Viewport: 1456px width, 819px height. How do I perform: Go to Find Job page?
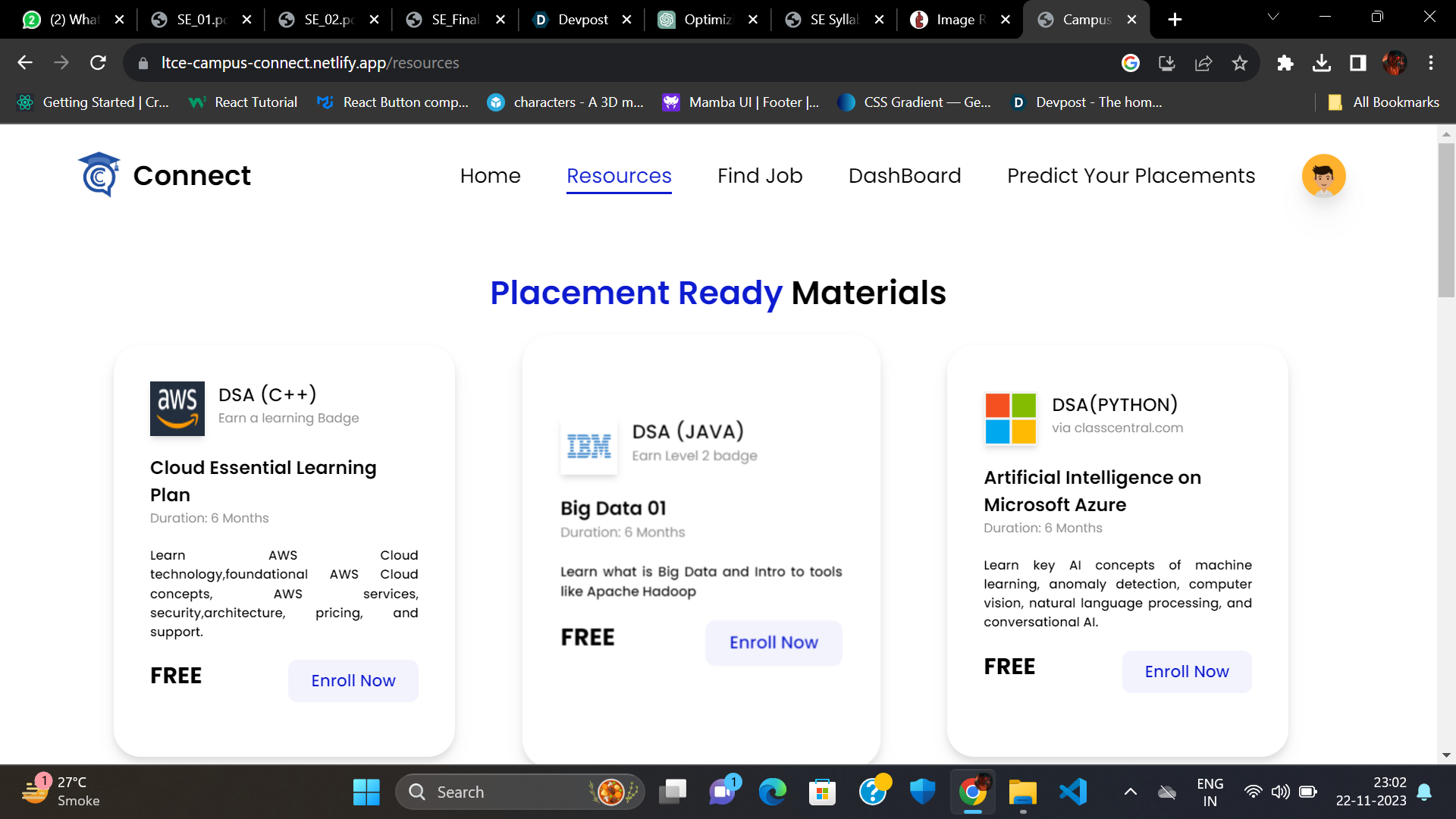(x=760, y=176)
